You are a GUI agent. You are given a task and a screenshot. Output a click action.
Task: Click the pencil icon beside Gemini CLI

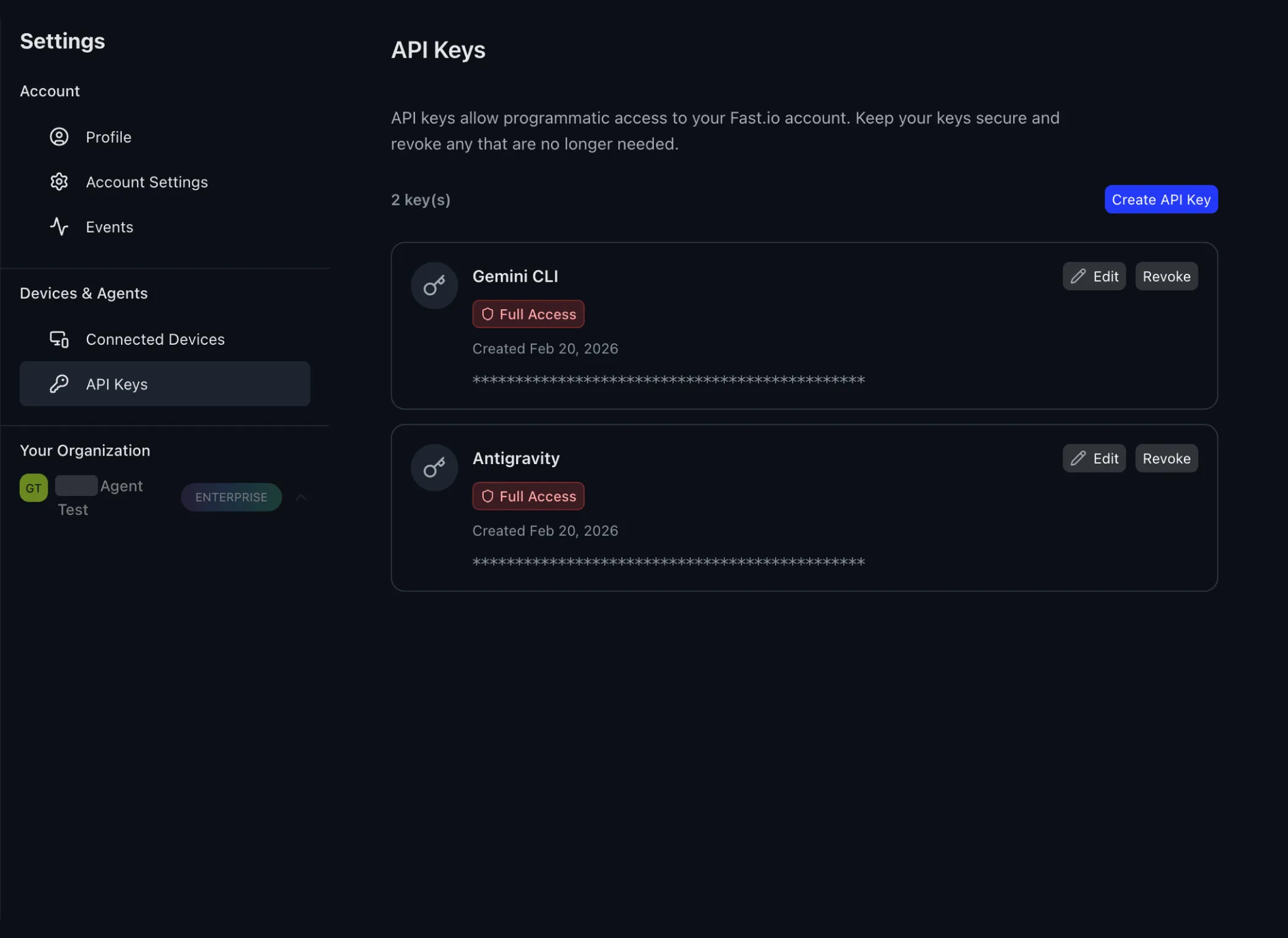coord(1078,276)
